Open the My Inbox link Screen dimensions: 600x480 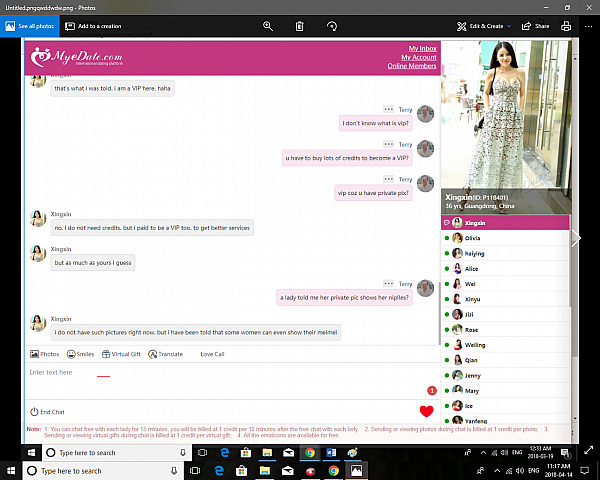pos(422,48)
